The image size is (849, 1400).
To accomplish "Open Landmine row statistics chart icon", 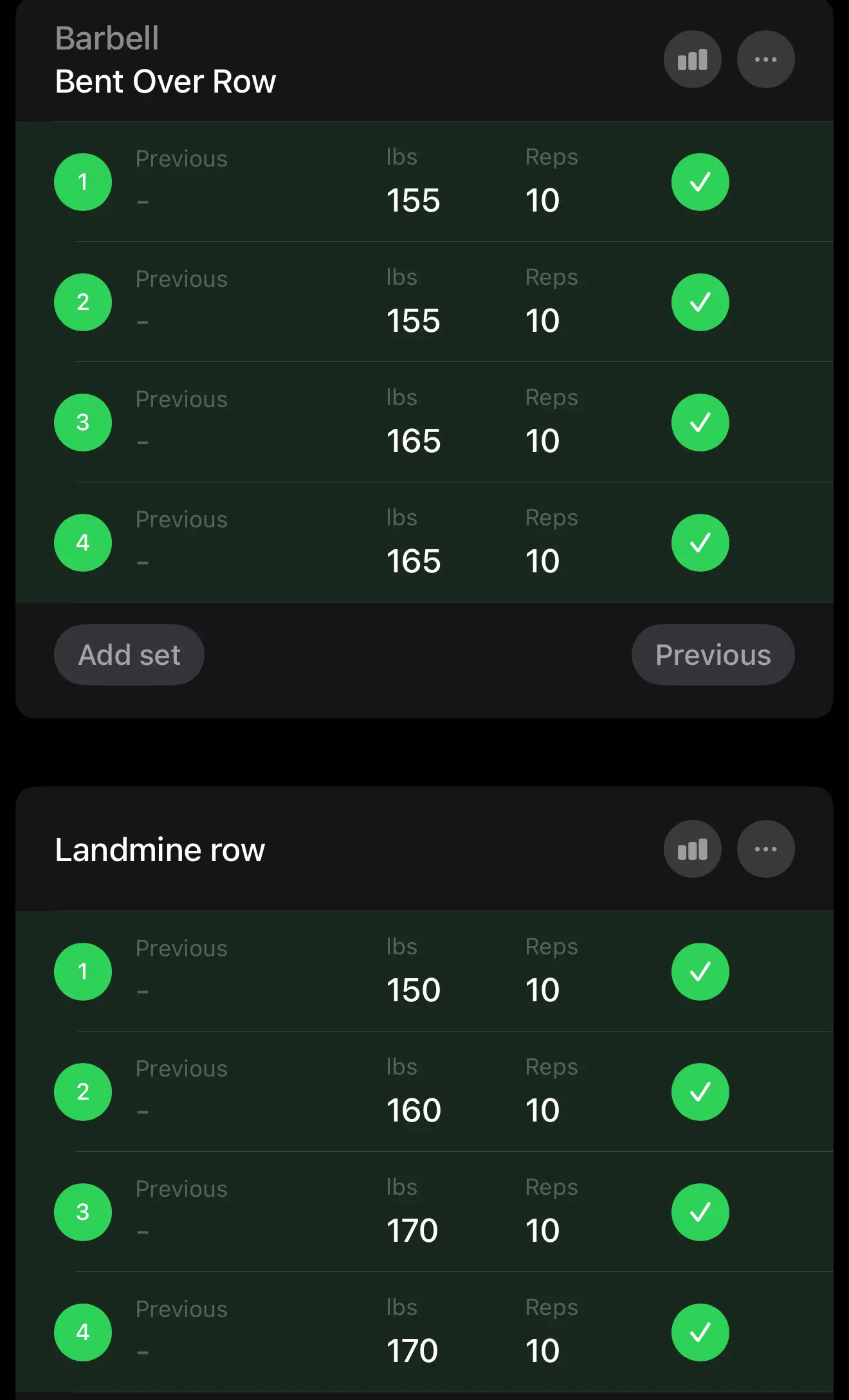I will point(692,849).
